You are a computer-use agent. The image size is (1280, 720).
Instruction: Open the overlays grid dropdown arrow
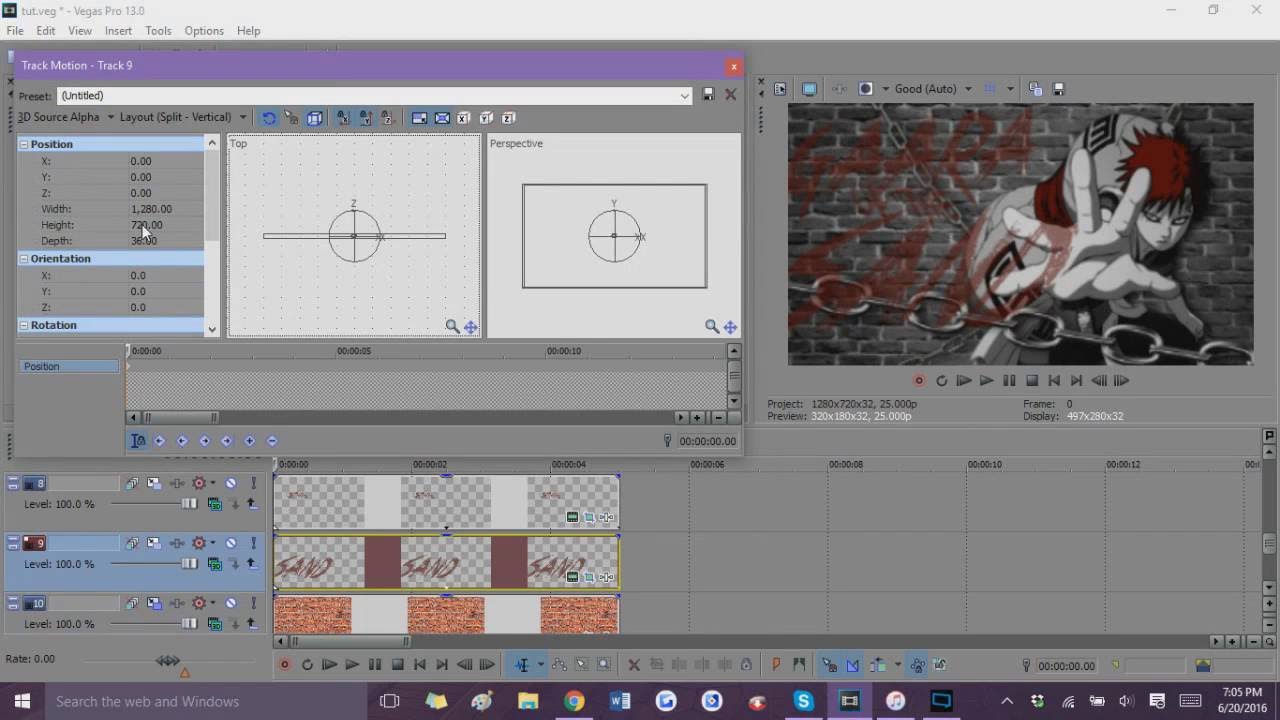1010,89
